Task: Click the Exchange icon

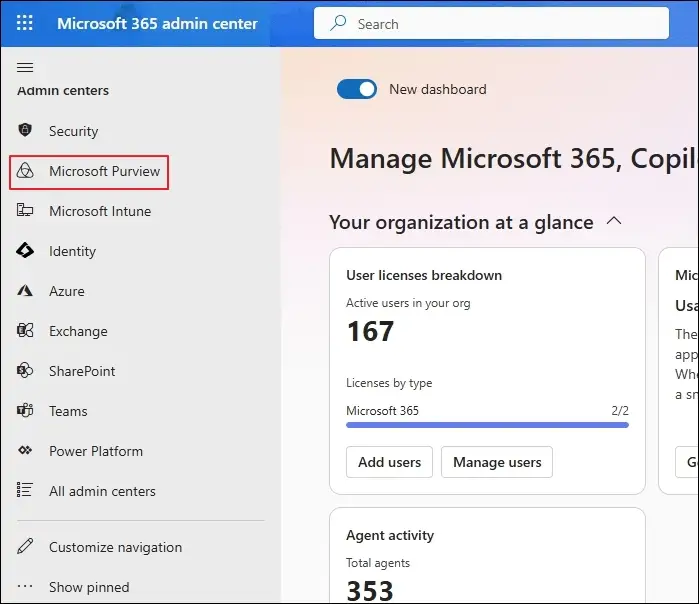Action: 25,331
